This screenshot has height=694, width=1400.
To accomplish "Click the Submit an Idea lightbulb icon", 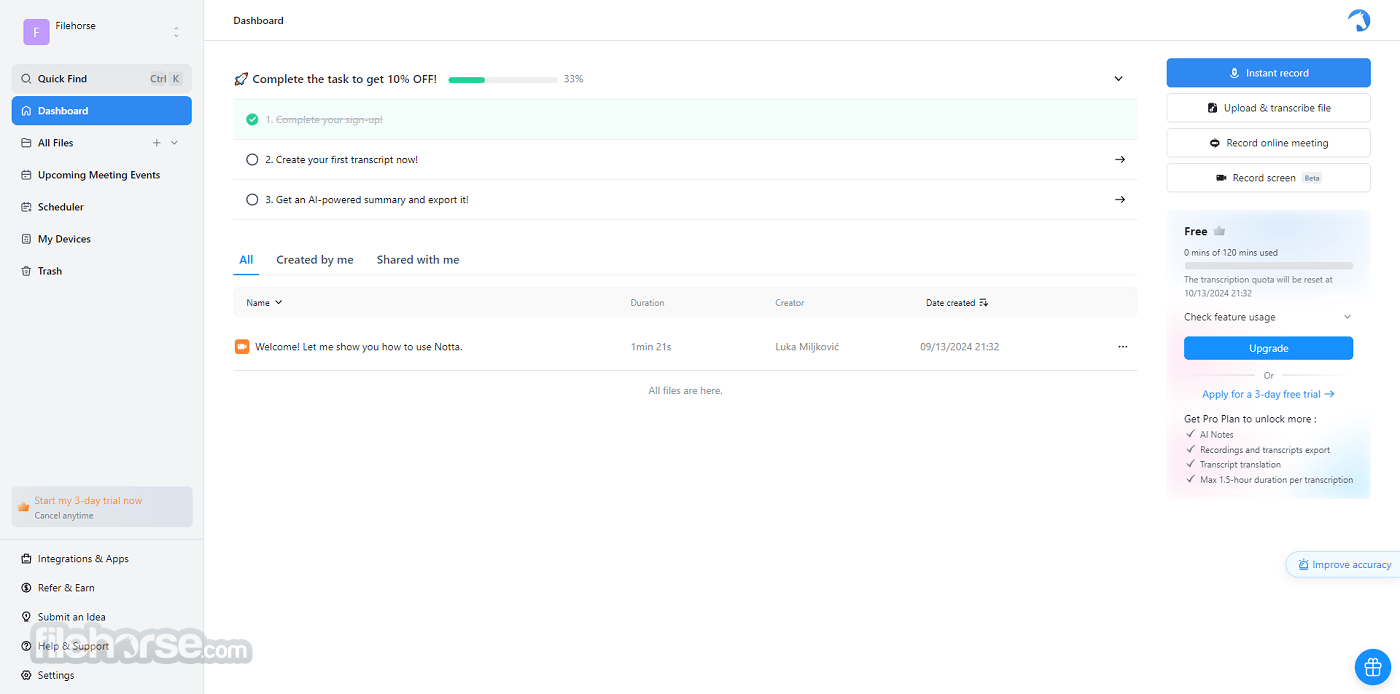I will click(26, 617).
